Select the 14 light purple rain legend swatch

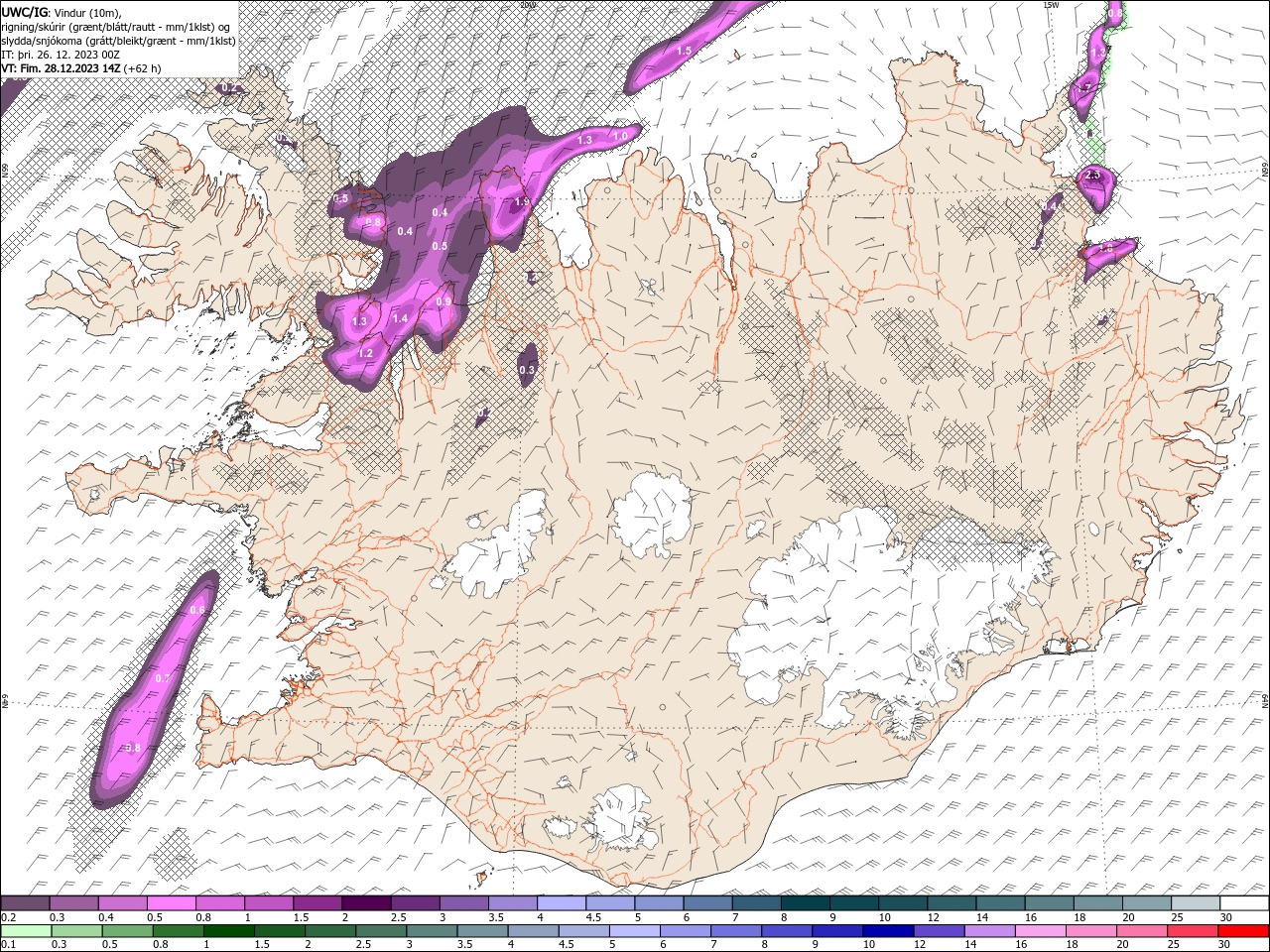click(989, 930)
